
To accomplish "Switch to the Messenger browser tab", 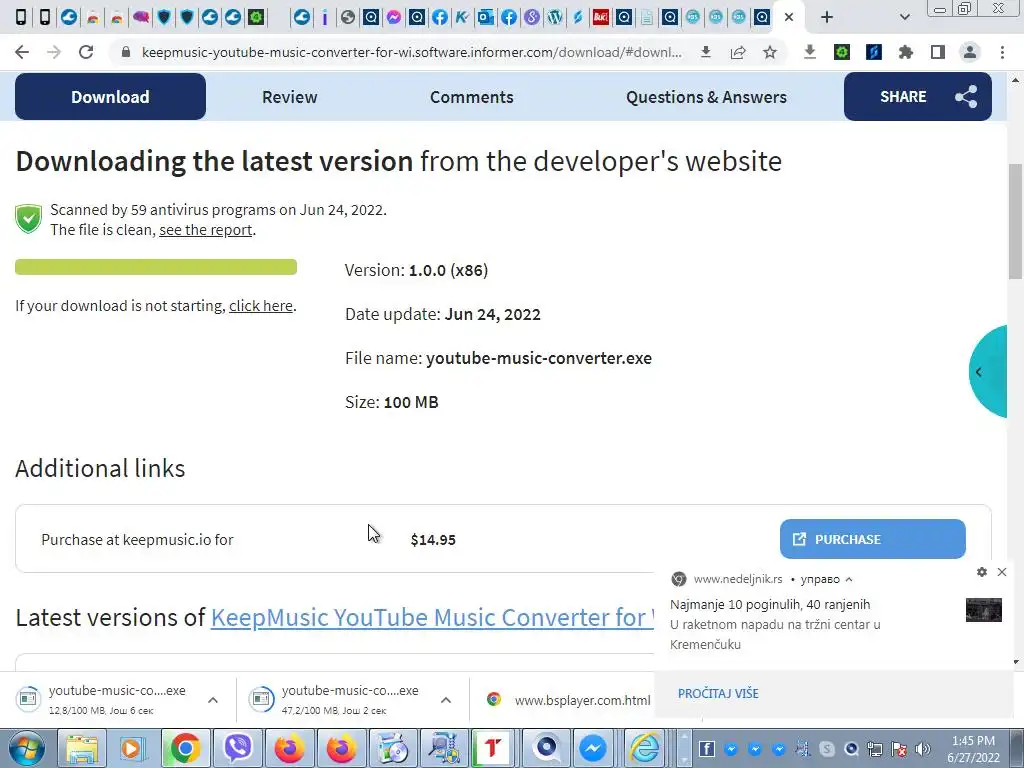I will pos(393,18).
